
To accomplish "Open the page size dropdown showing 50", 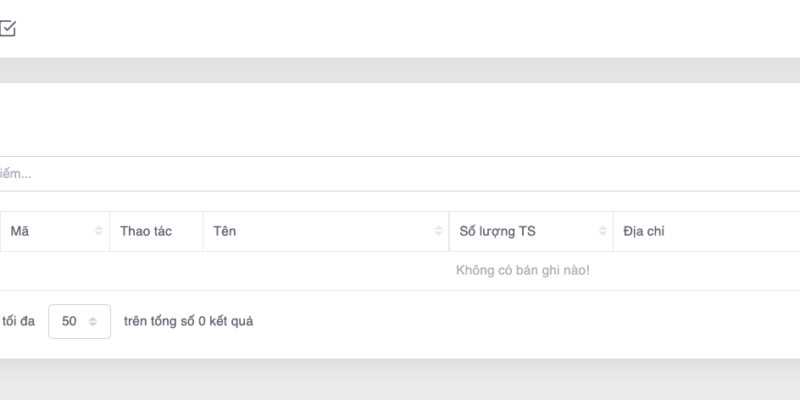I will [x=79, y=322].
